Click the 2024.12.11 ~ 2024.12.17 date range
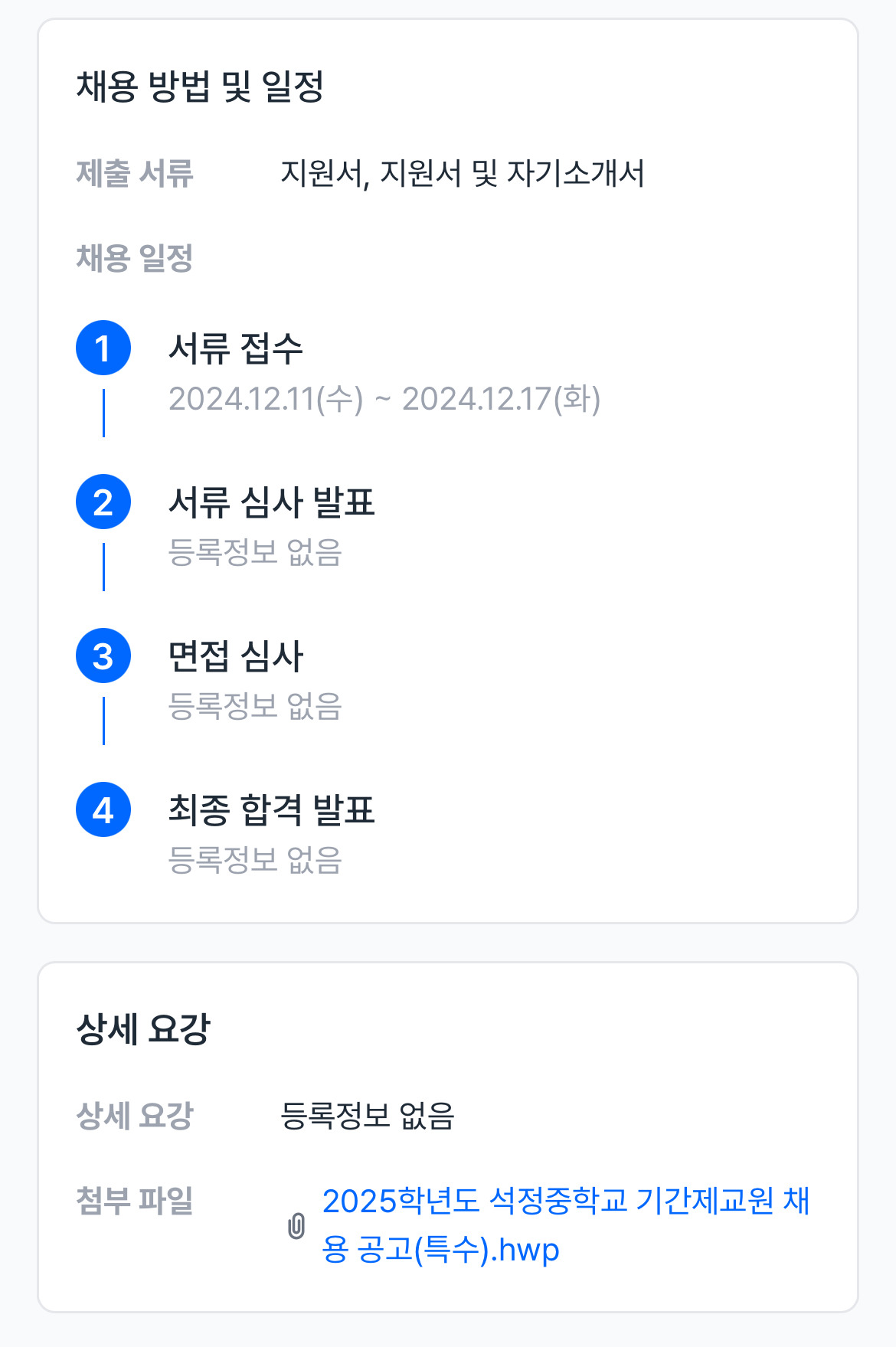Image resolution: width=896 pixels, height=1347 pixels. tap(384, 399)
